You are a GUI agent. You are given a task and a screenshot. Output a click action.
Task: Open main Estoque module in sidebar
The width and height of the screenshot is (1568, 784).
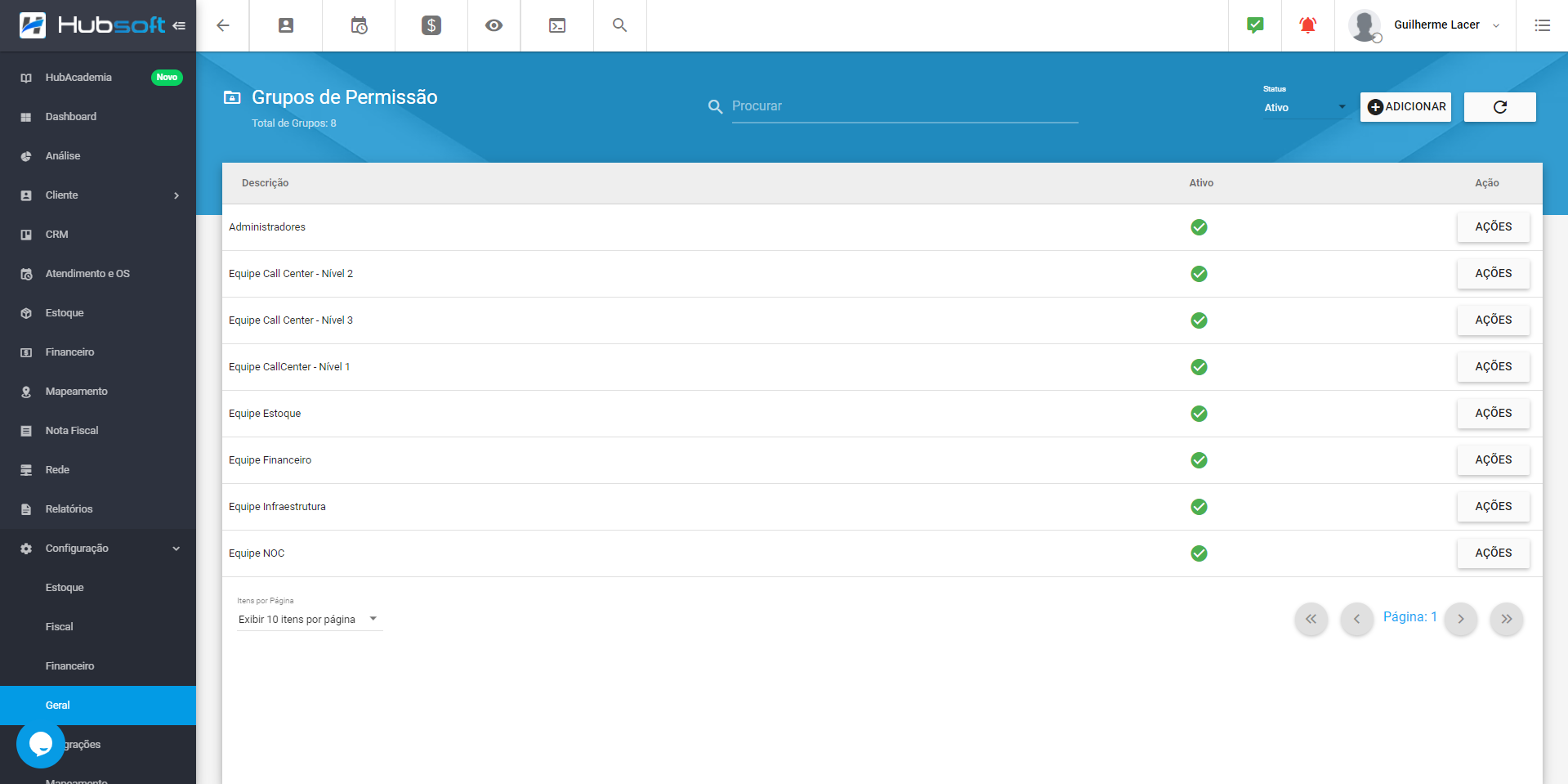coord(98,313)
